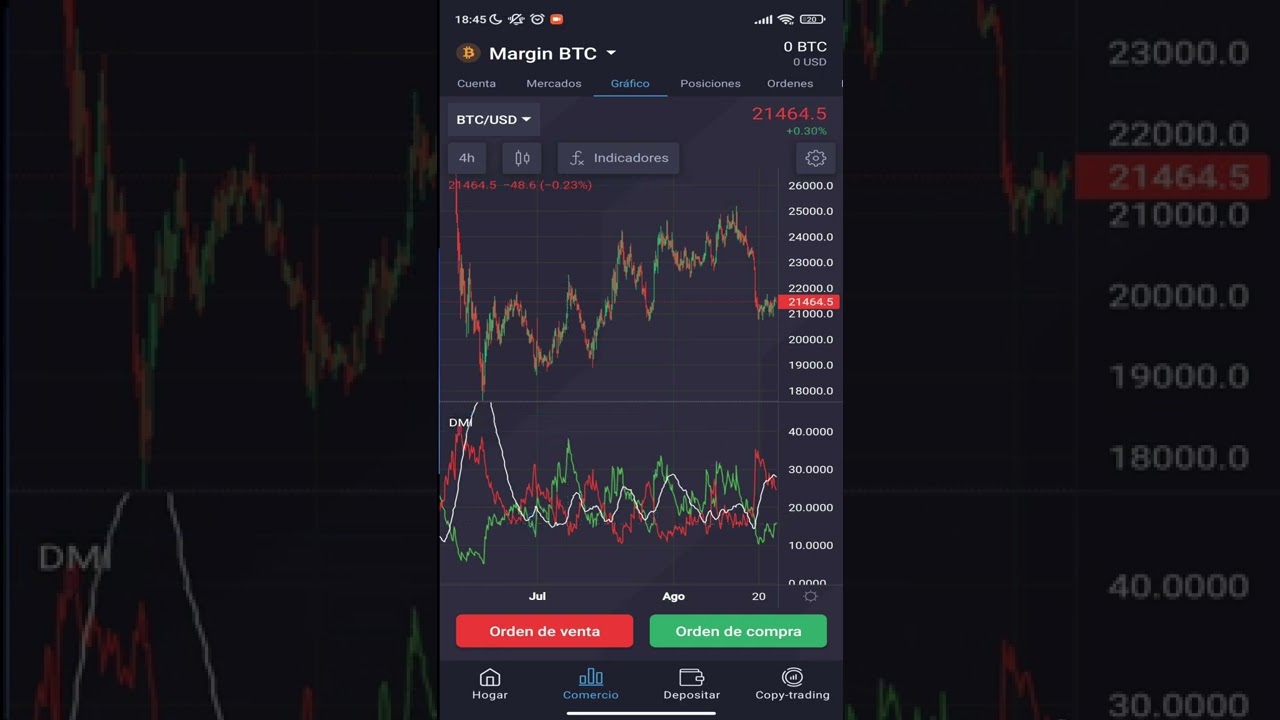Viewport: 1280px width, 720px height.
Task: Open chart settings with the gear icon
Action: [815, 157]
